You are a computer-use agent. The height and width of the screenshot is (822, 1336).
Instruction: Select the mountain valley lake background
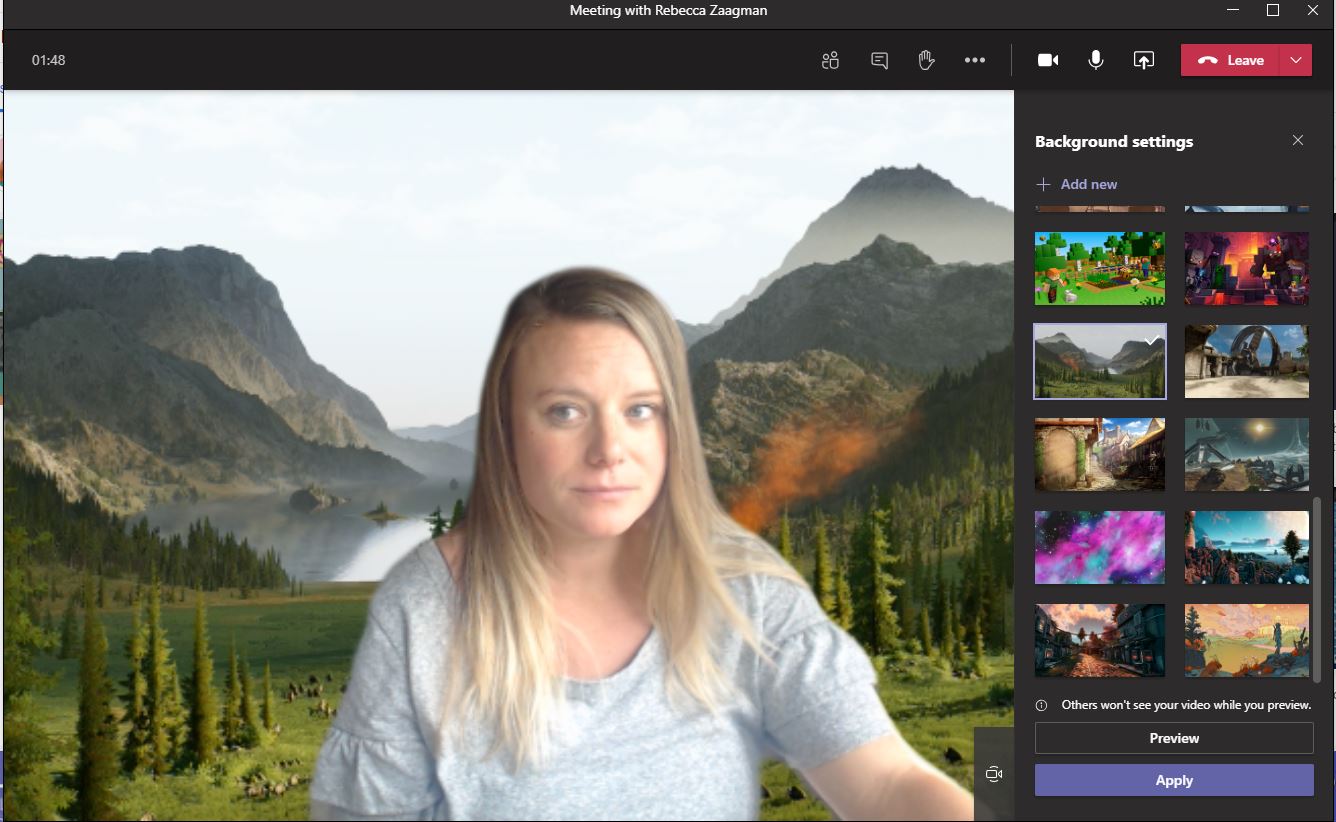pyautogui.click(x=1100, y=361)
